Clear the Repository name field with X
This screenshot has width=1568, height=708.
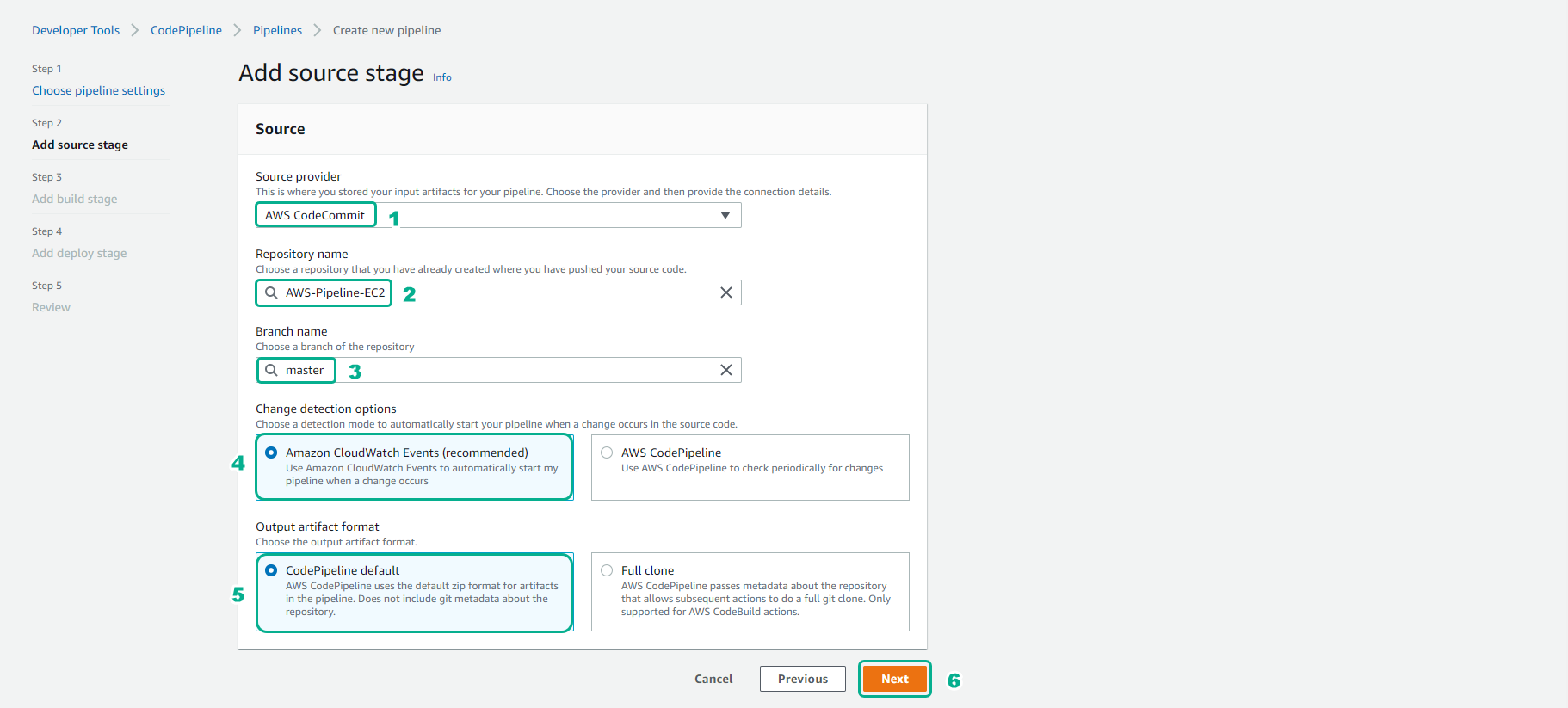pos(726,292)
